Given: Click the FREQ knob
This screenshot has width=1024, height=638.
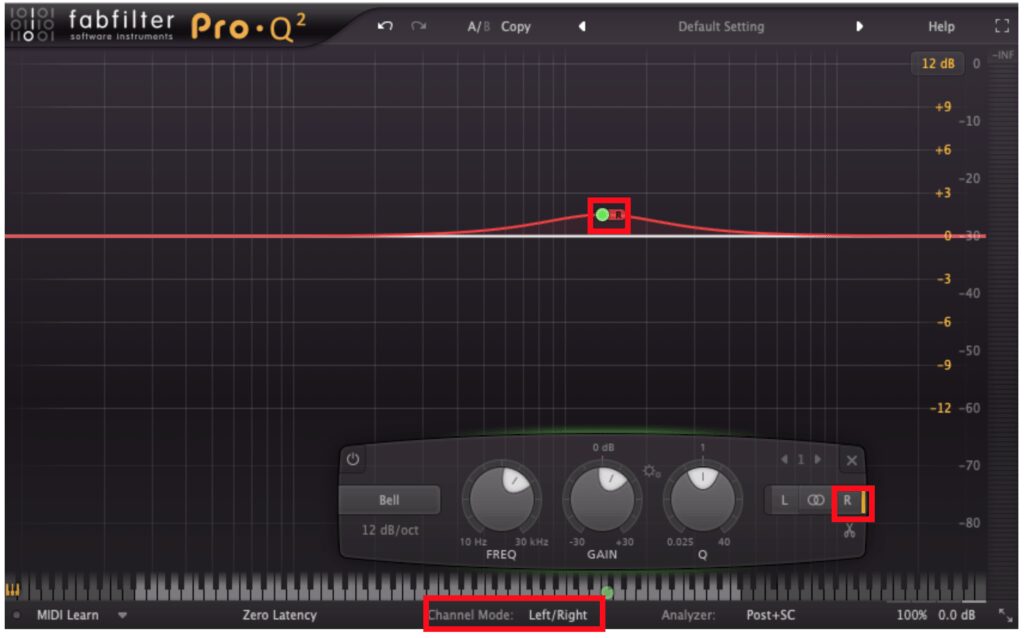Looking at the screenshot, I should pos(502,500).
